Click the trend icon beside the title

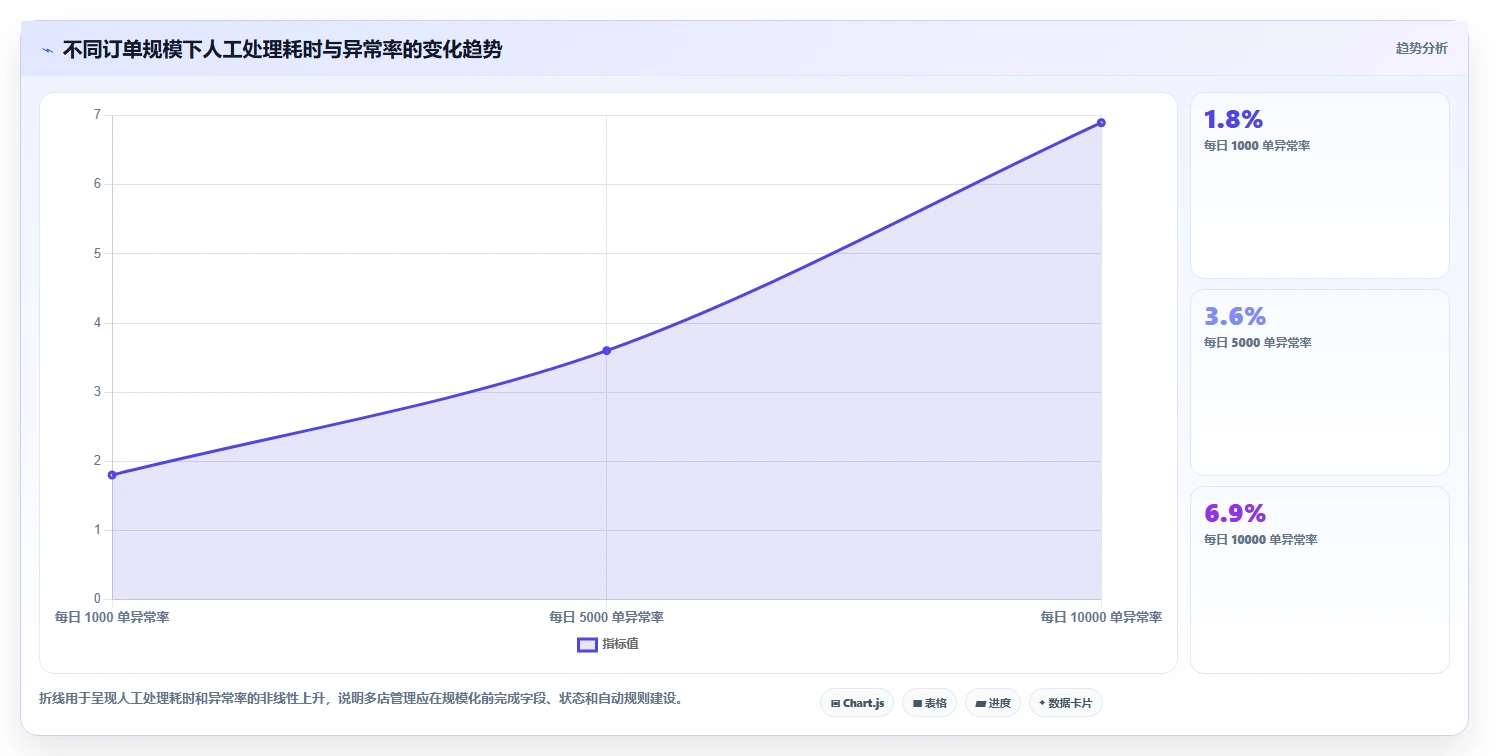[x=47, y=50]
